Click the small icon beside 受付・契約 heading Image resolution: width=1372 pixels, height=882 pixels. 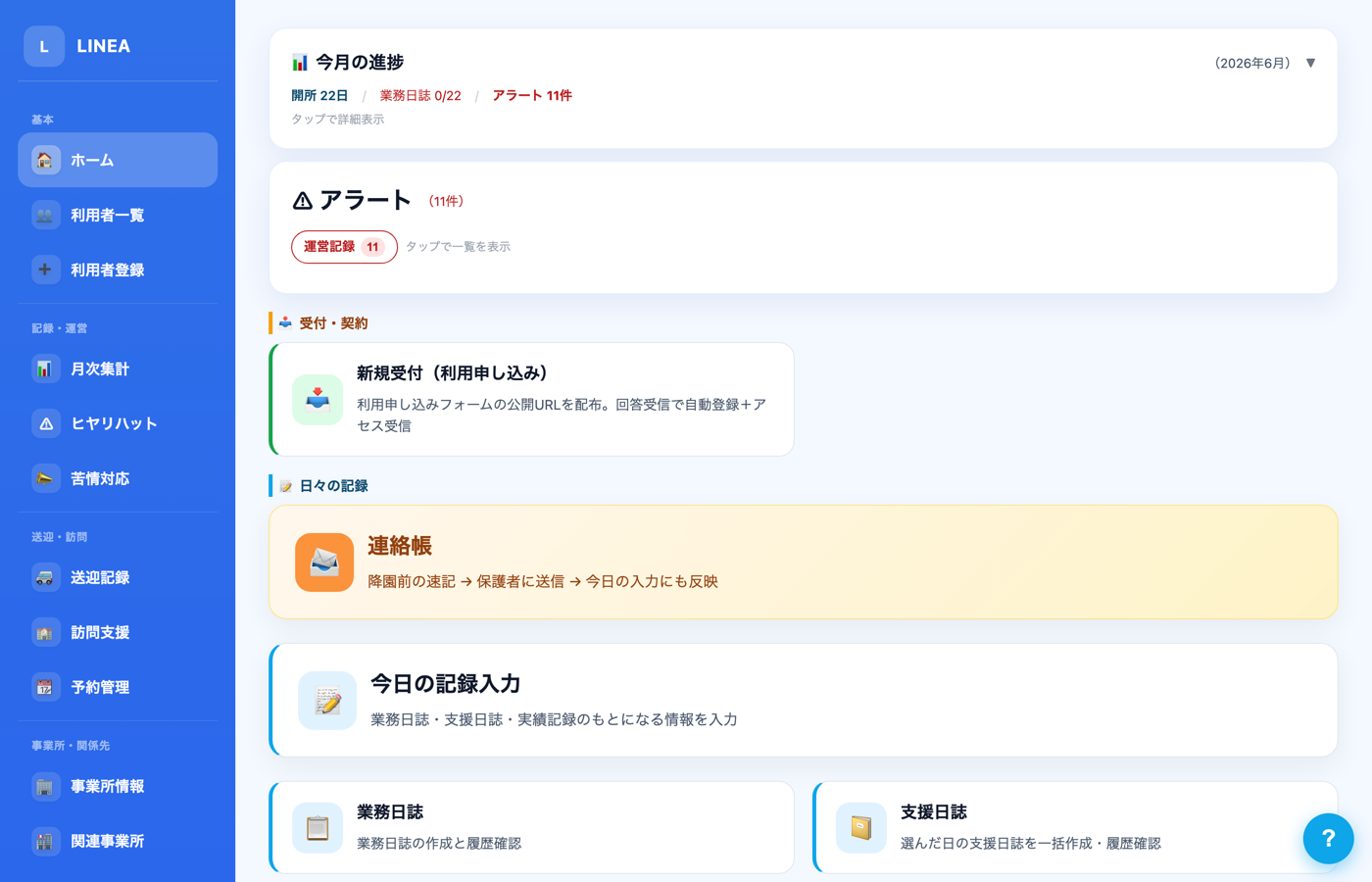pos(285,323)
